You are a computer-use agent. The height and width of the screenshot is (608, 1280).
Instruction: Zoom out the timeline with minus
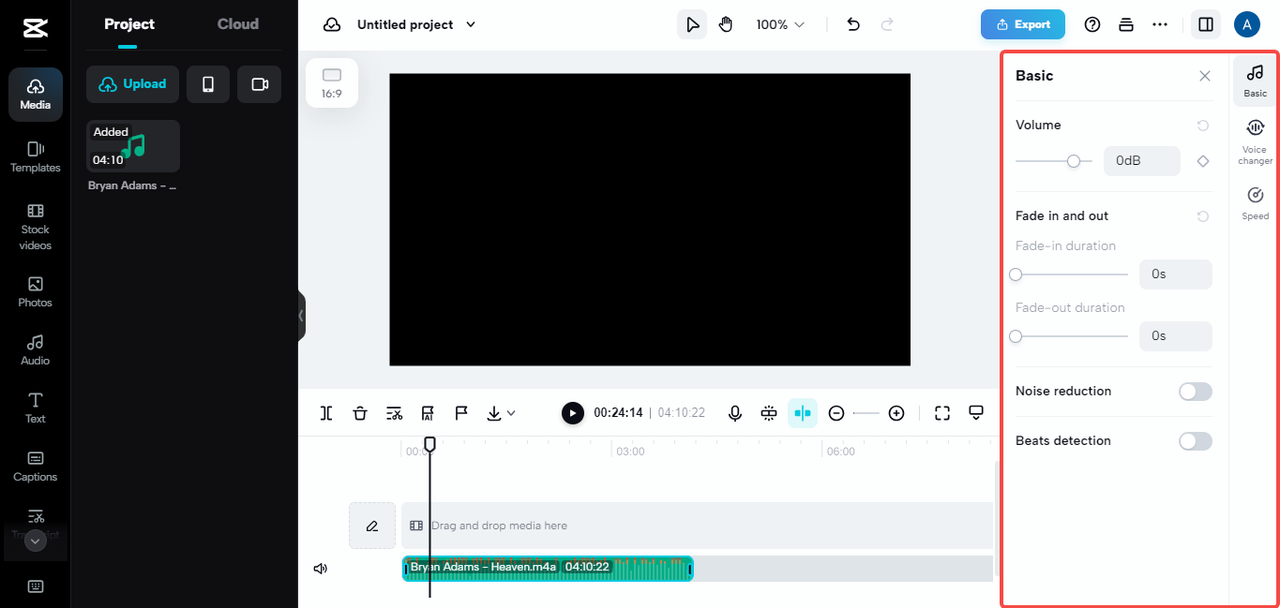[x=837, y=413]
